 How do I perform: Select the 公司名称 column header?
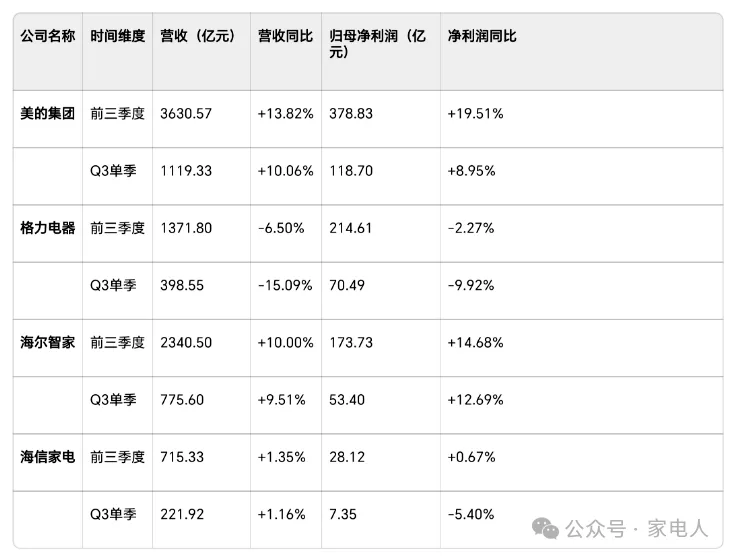coord(48,36)
